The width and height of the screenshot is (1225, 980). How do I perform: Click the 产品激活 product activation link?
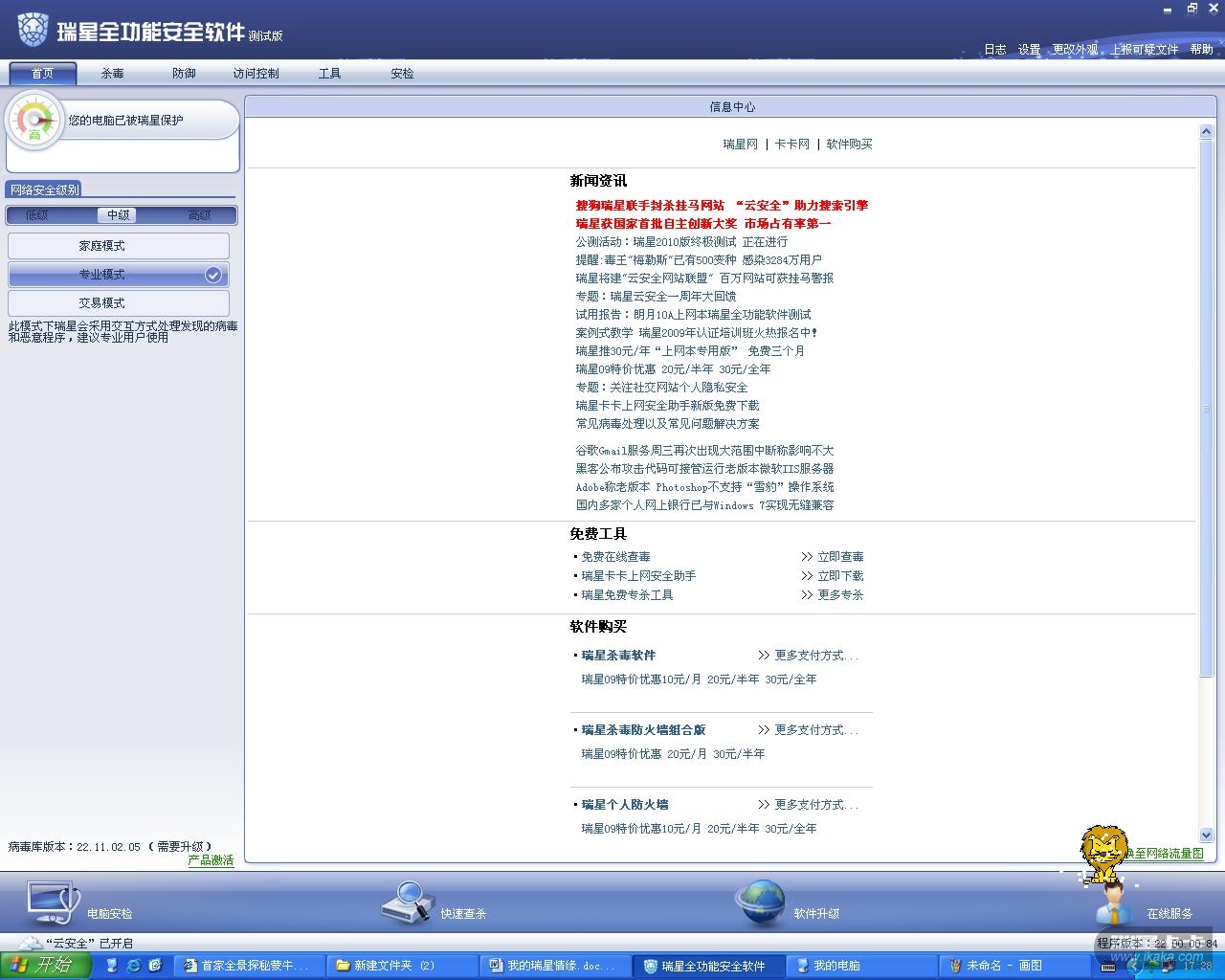coord(211,860)
